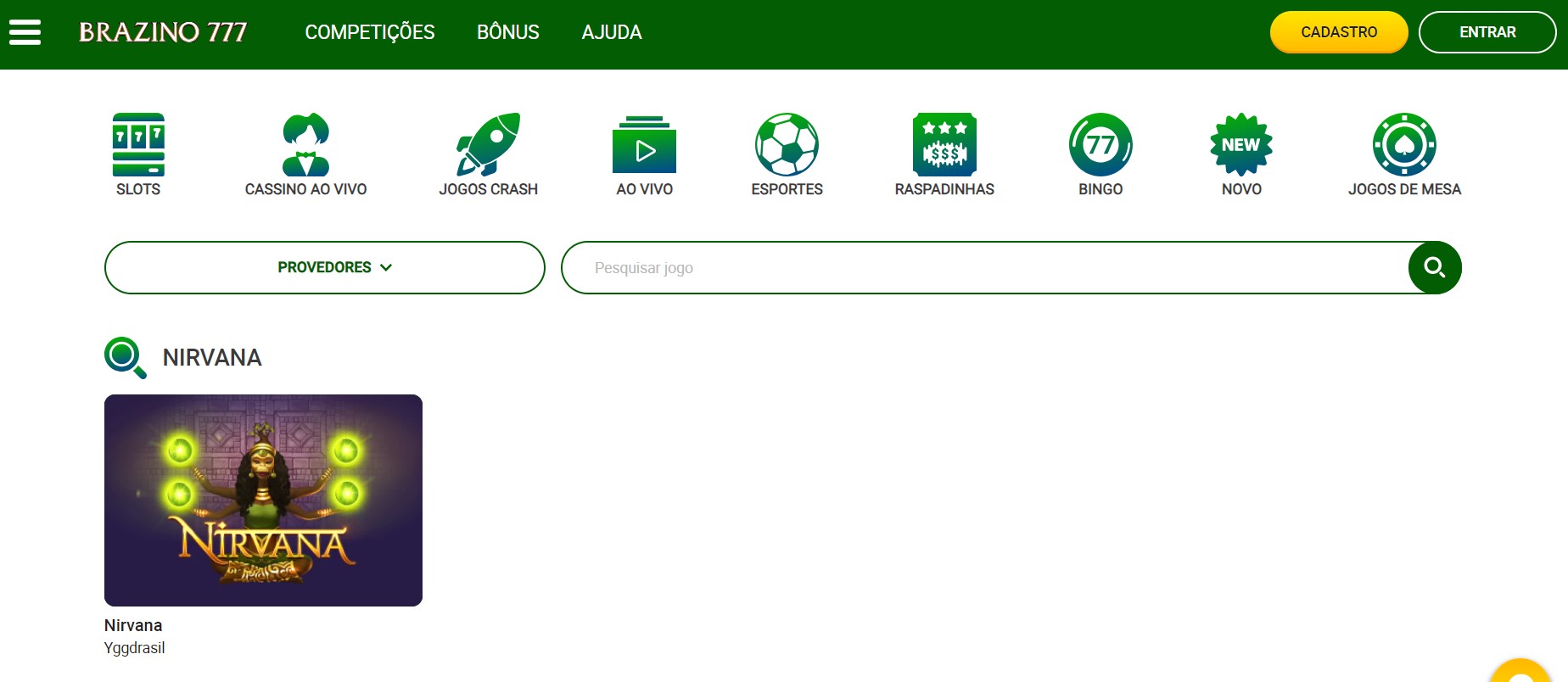Open the Ajuda page
The height and width of the screenshot is (682, 1568).
click(x=612, y=32)
